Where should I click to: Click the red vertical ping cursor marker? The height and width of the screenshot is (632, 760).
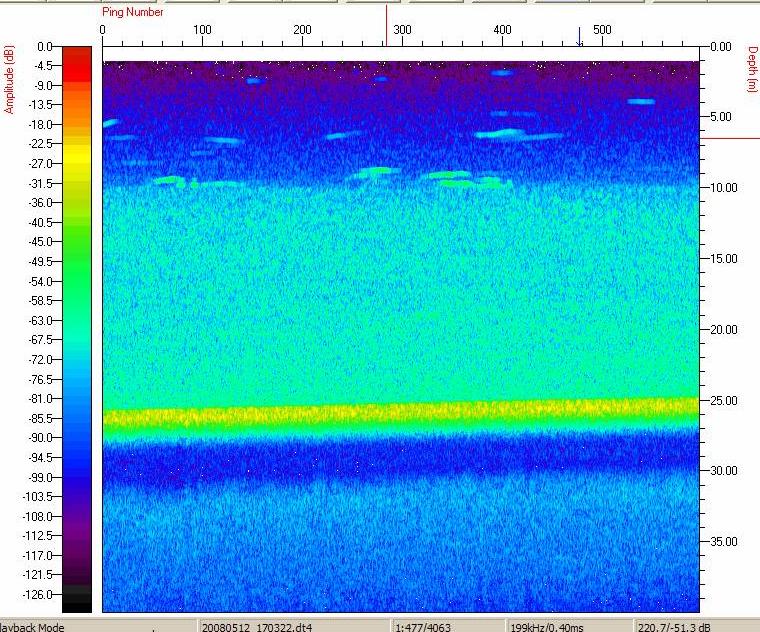coord(386,25)
